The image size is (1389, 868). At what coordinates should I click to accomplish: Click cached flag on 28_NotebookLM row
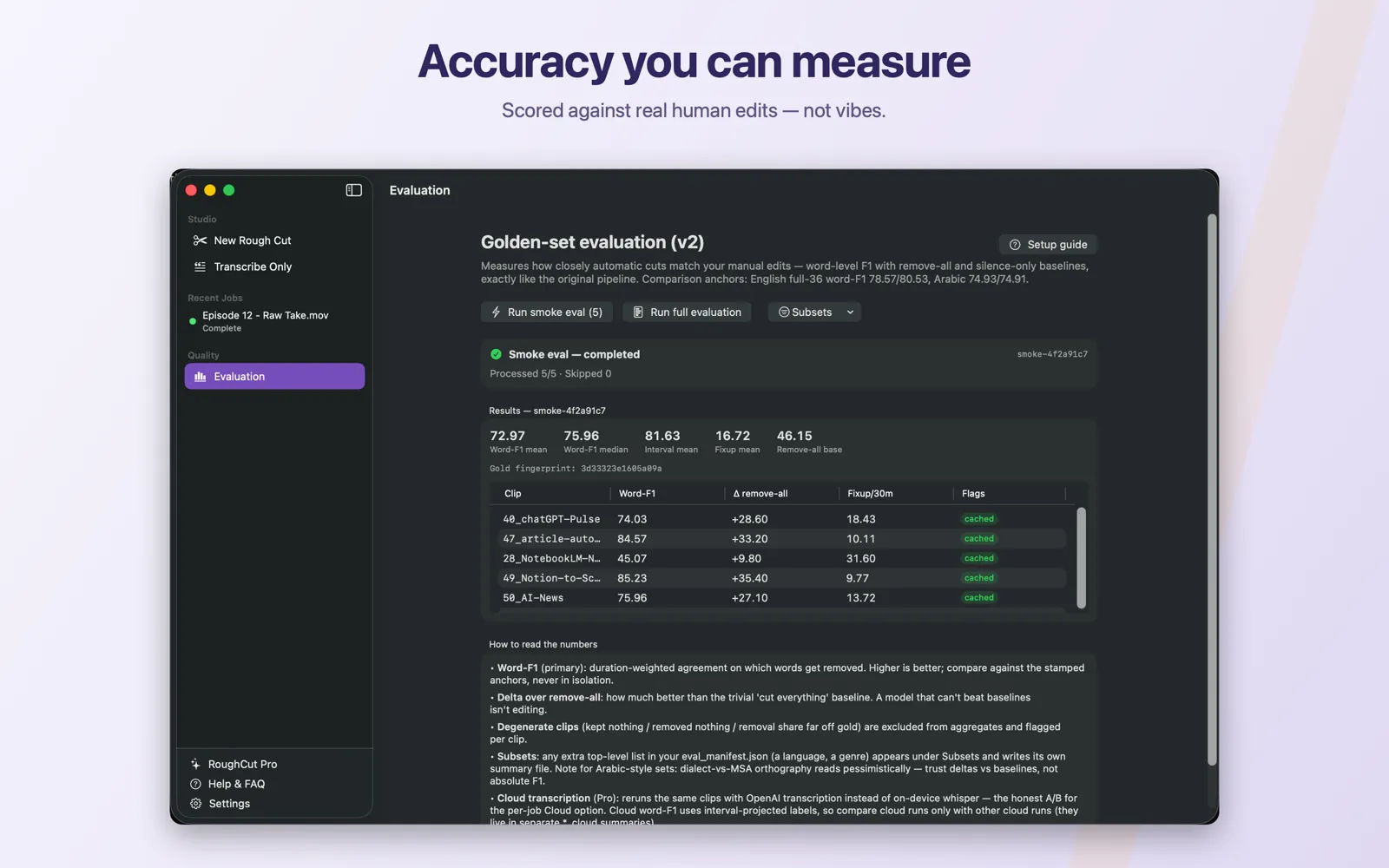point(979,559)
